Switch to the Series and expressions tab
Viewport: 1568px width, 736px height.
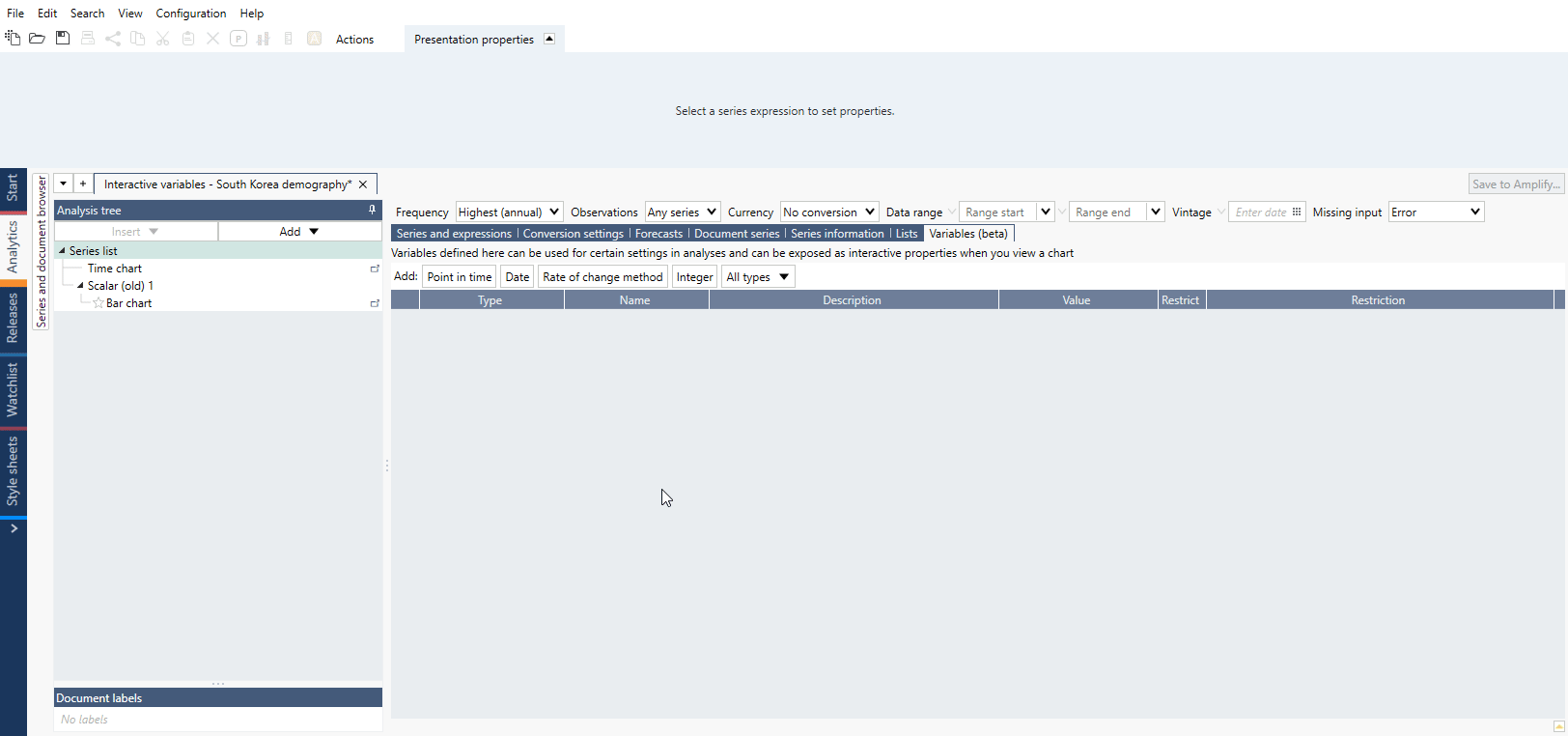(454, 234)
